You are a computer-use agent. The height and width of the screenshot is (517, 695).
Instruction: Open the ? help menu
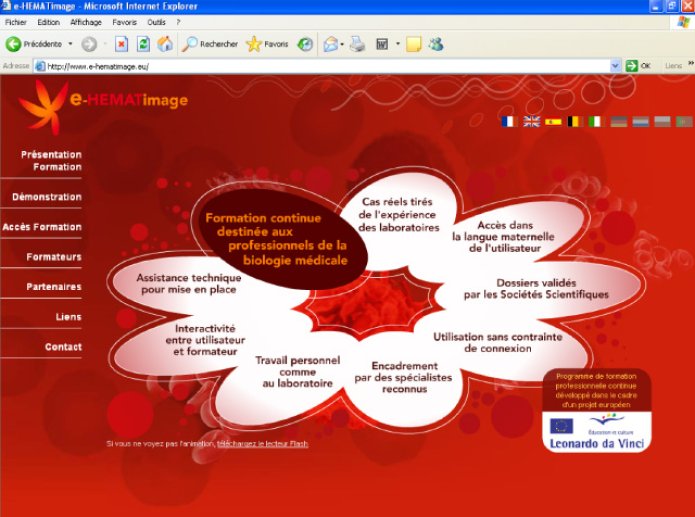(x=178, y=22)
